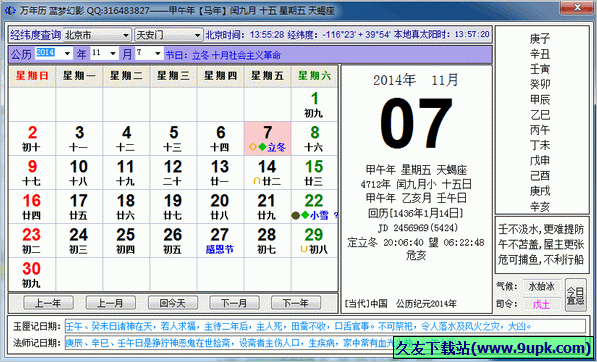Select date 25 初四

126,241
